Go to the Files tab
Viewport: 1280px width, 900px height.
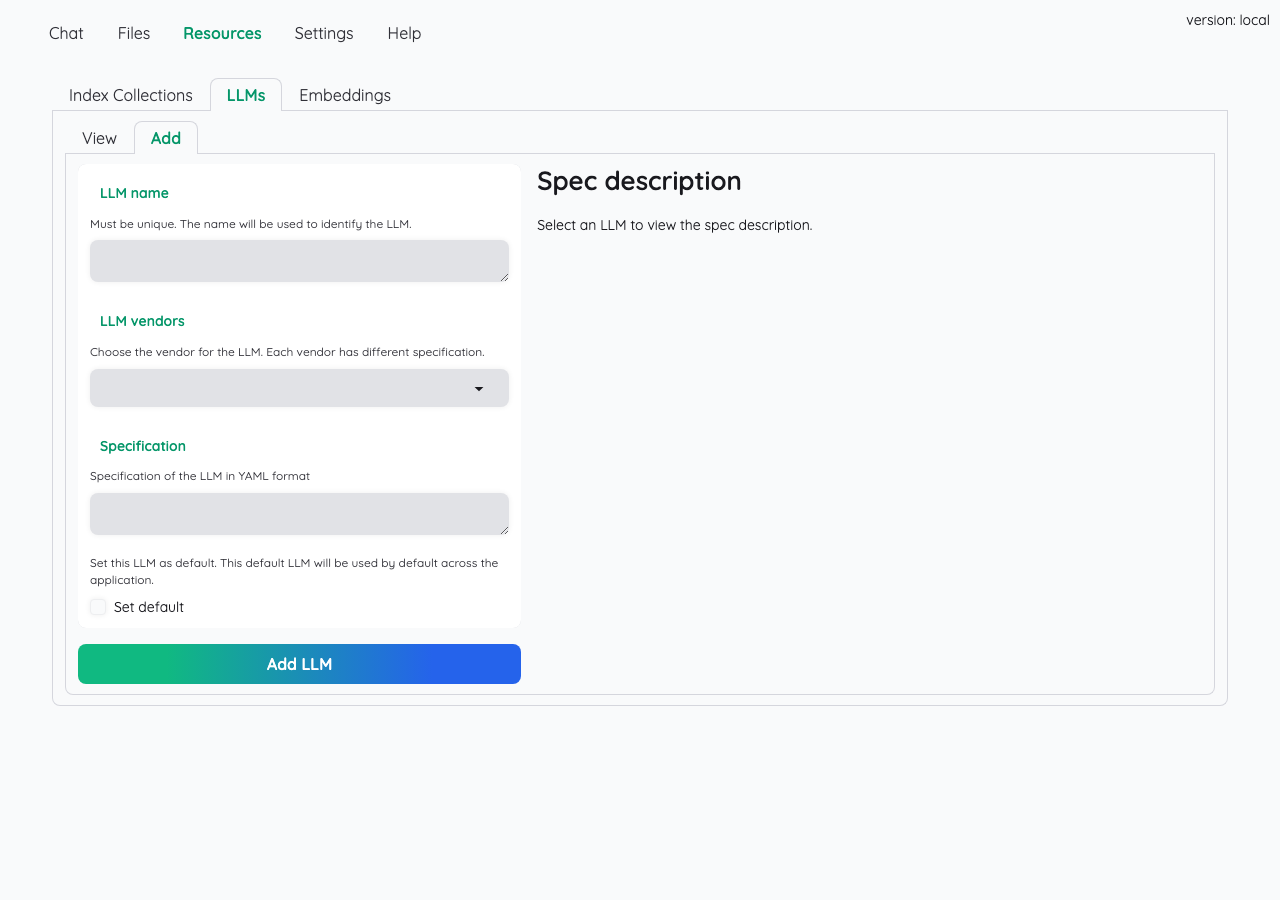pyautogui.click(x=134, y=33)
